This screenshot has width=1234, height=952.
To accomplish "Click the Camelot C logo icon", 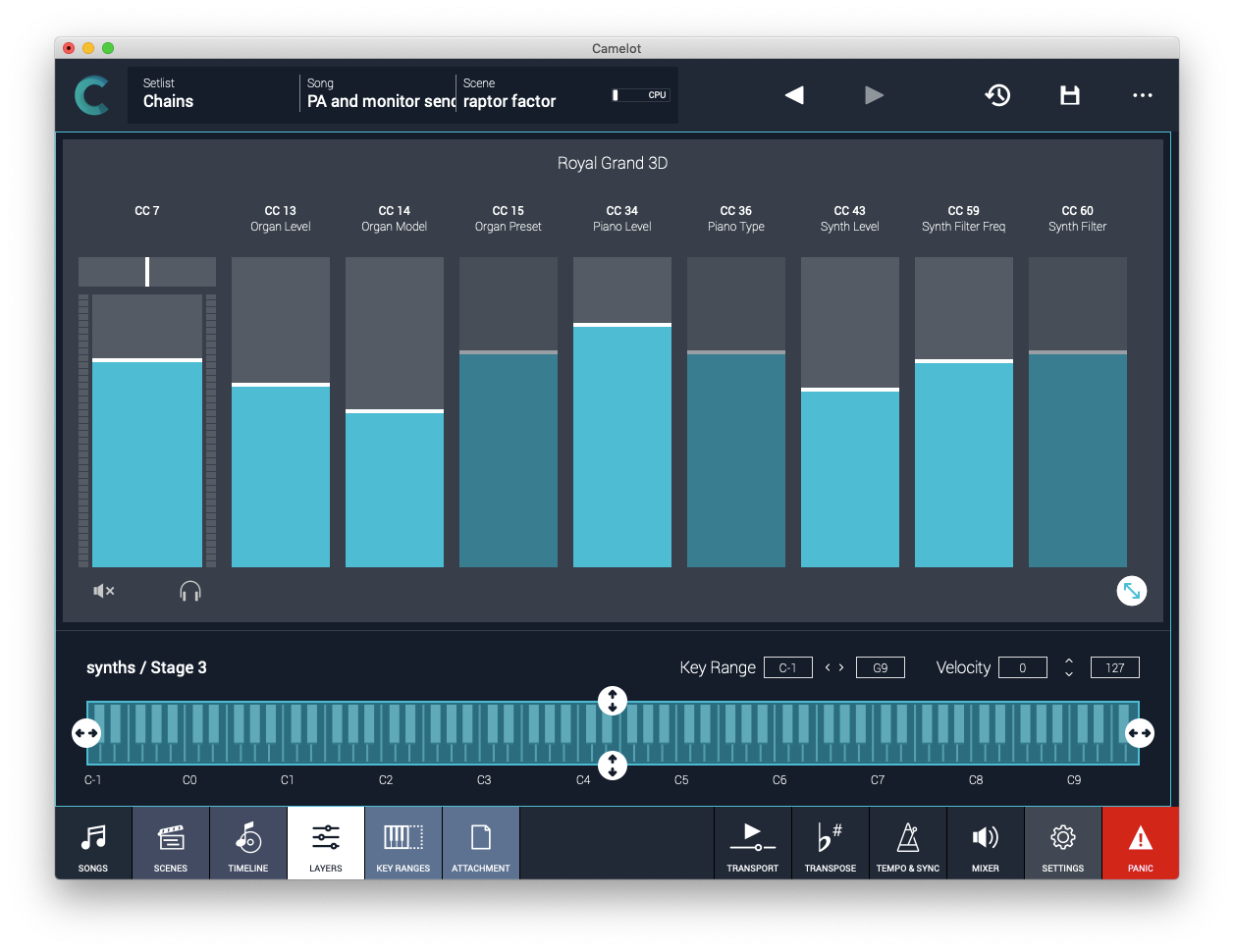I will pyautogui.click(x=91, y=95).
